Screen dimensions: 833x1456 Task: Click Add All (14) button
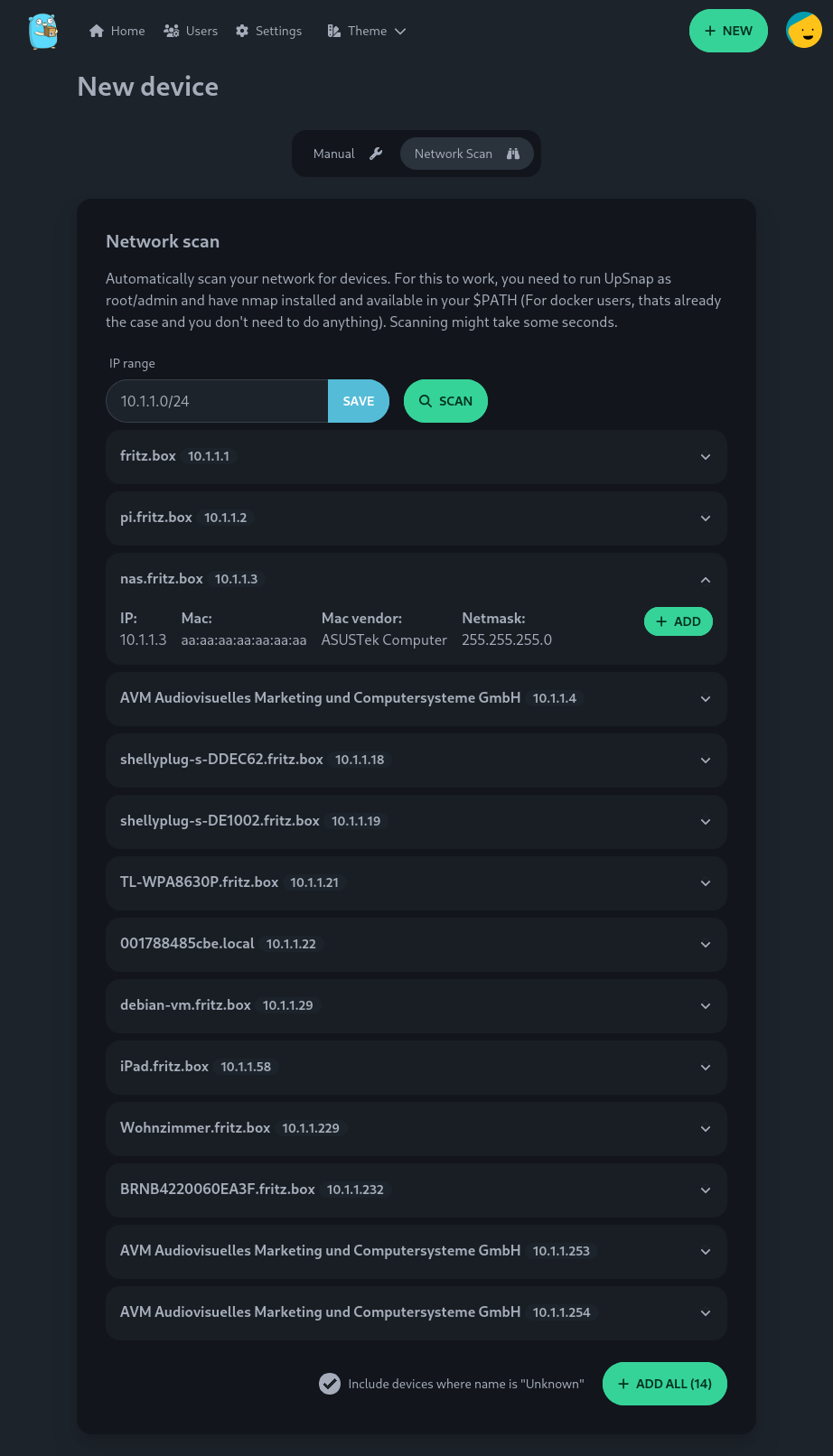click(664, 1384)
